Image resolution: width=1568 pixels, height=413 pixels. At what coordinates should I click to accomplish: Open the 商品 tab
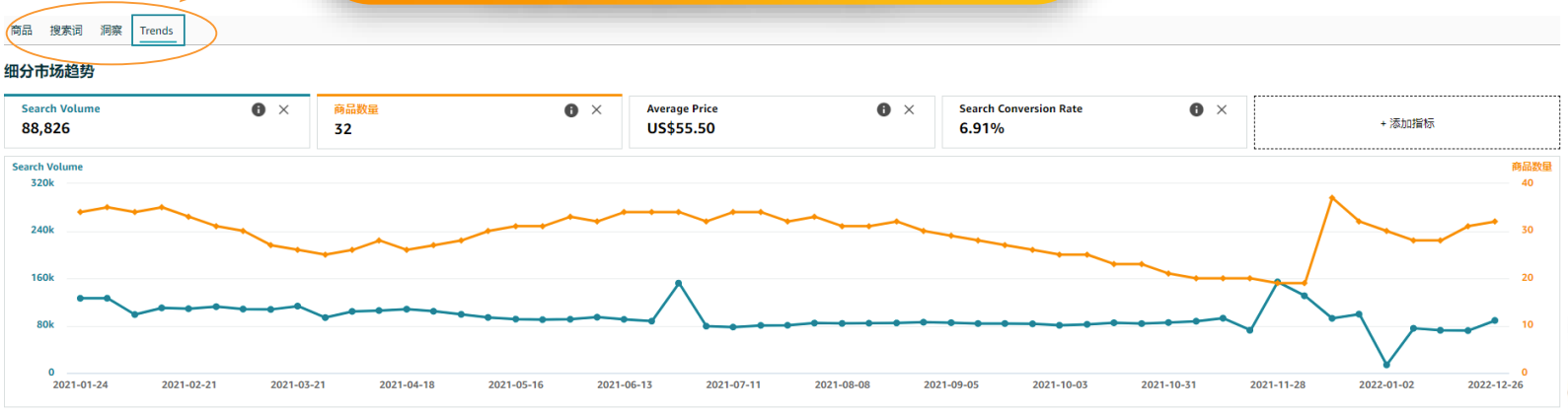[x=22, y=31]
